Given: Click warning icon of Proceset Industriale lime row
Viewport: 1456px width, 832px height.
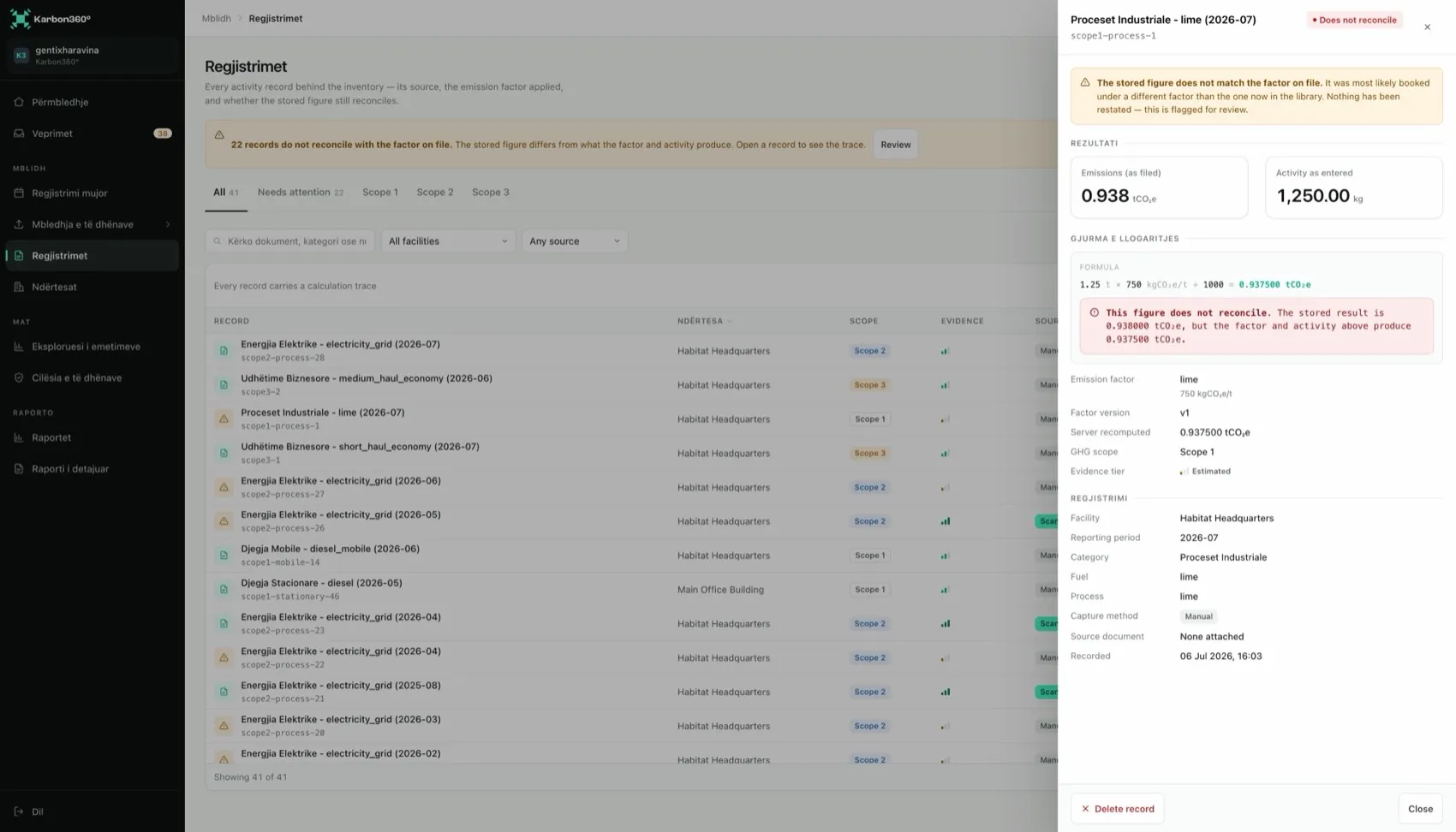Looking at the screenshot, I should [x=224, y=419].
